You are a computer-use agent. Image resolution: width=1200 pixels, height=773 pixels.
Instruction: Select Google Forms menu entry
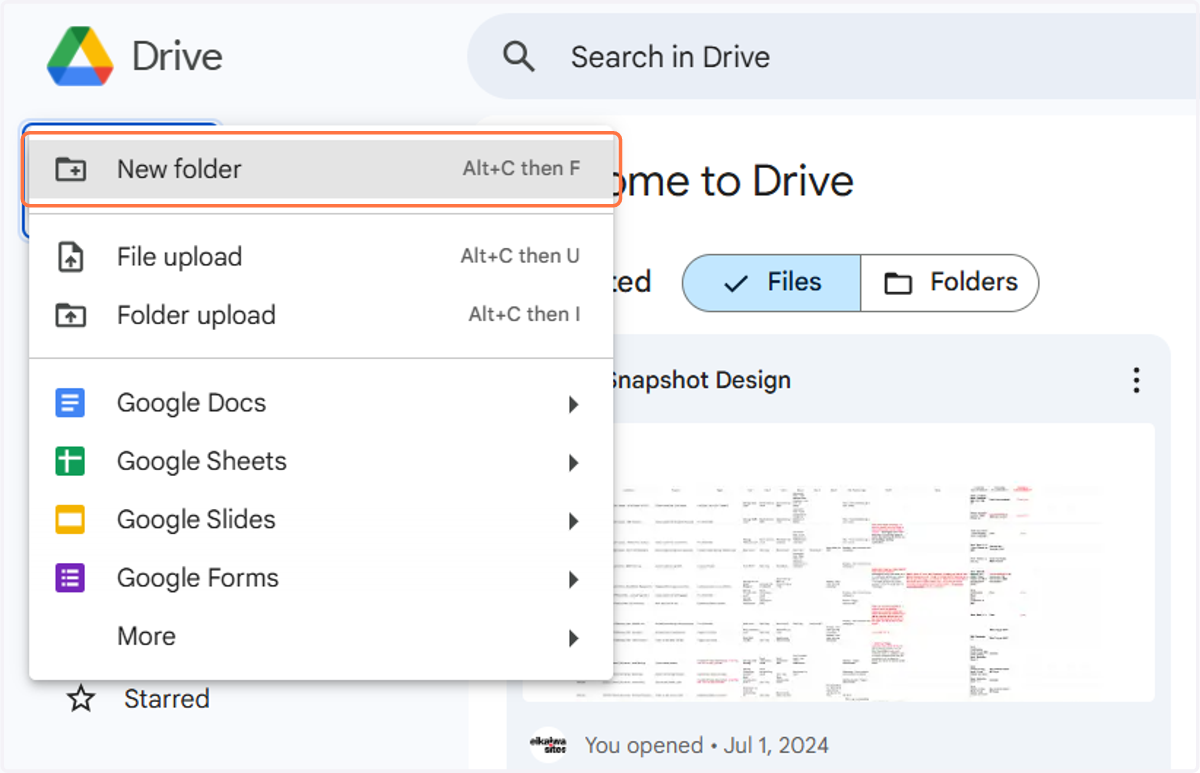(321, 578)
